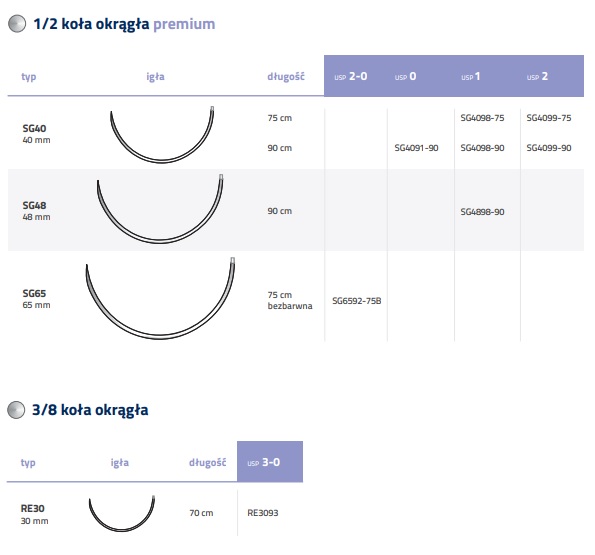Click the SG65 65 mm type label
The width and height of the screenshot is (595, 555).
pos(36,299)
